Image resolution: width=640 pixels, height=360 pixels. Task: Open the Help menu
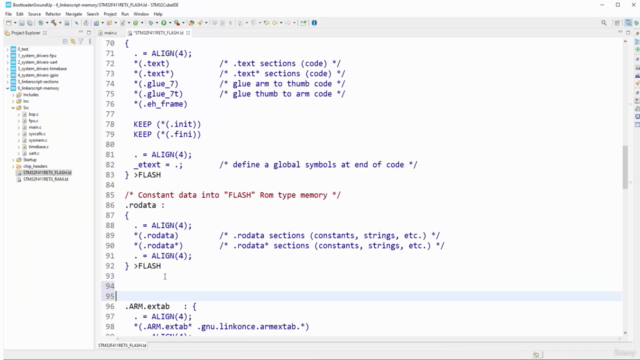pyautogui.click(x=158, y=14)
